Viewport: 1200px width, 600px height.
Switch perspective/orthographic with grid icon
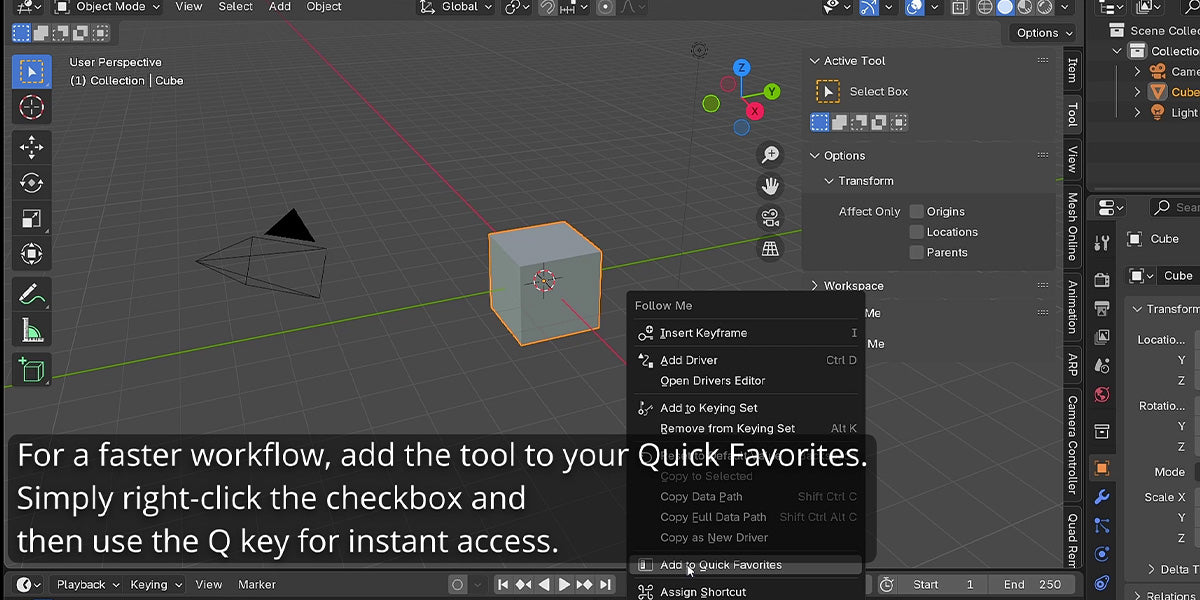click(x=770, y=249)
